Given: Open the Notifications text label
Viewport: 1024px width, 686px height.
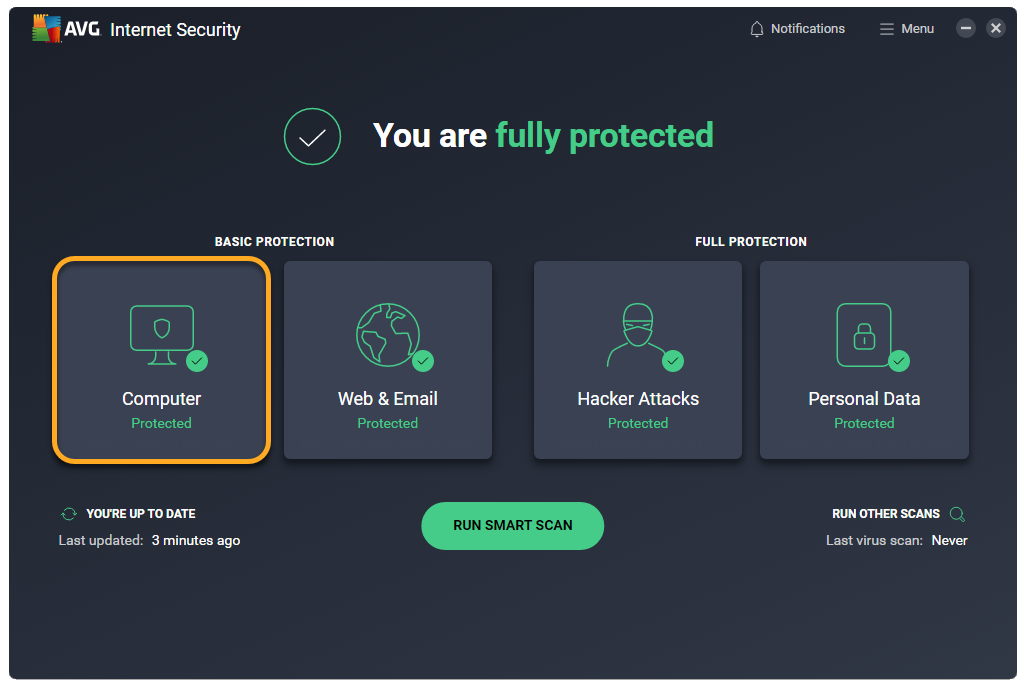Looking at the screenshot, I should pos(807,29).
